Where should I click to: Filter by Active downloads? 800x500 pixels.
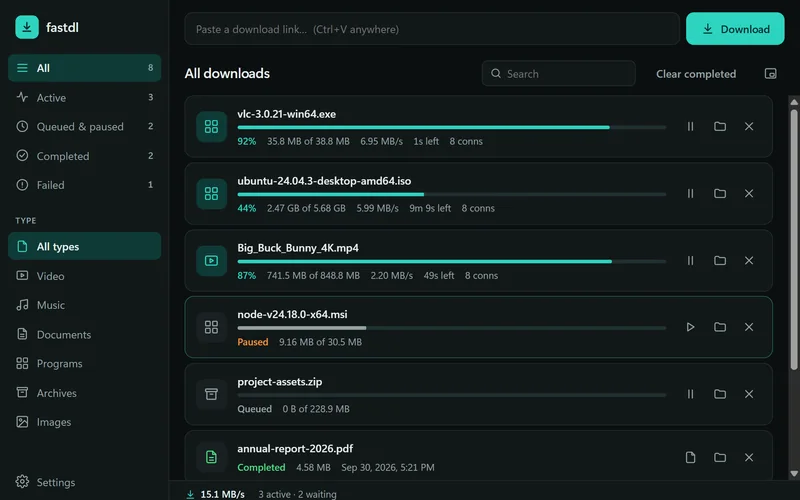coord(85,97)
